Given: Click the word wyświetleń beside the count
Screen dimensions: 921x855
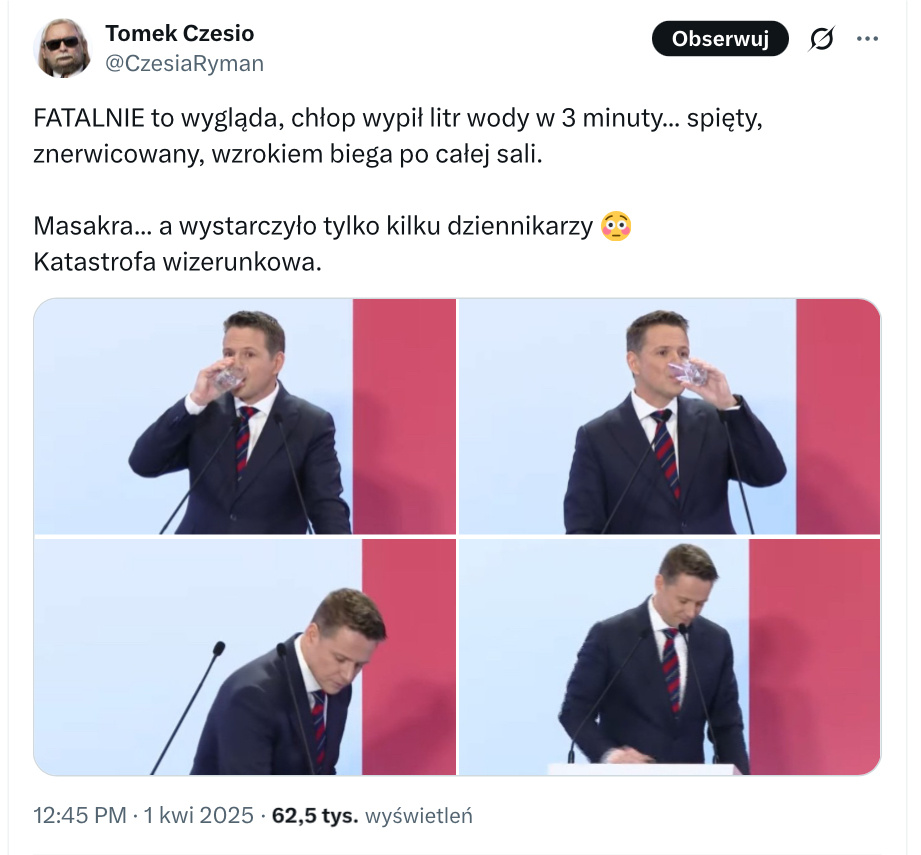Looking at the screenshot, I should point(419,815).
